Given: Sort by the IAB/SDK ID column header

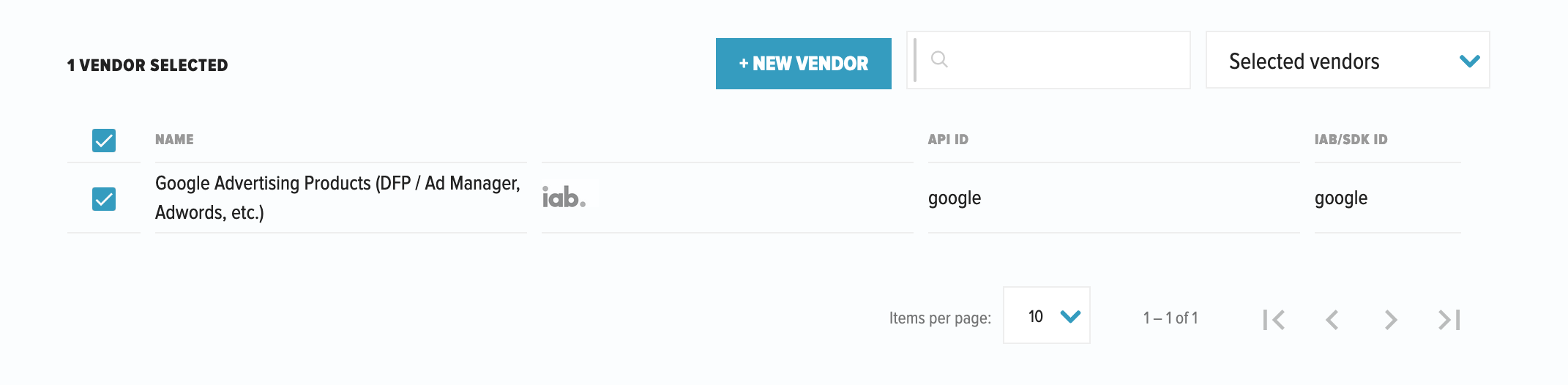Looking at the screenshot, I should click(x=1351, y=139).
